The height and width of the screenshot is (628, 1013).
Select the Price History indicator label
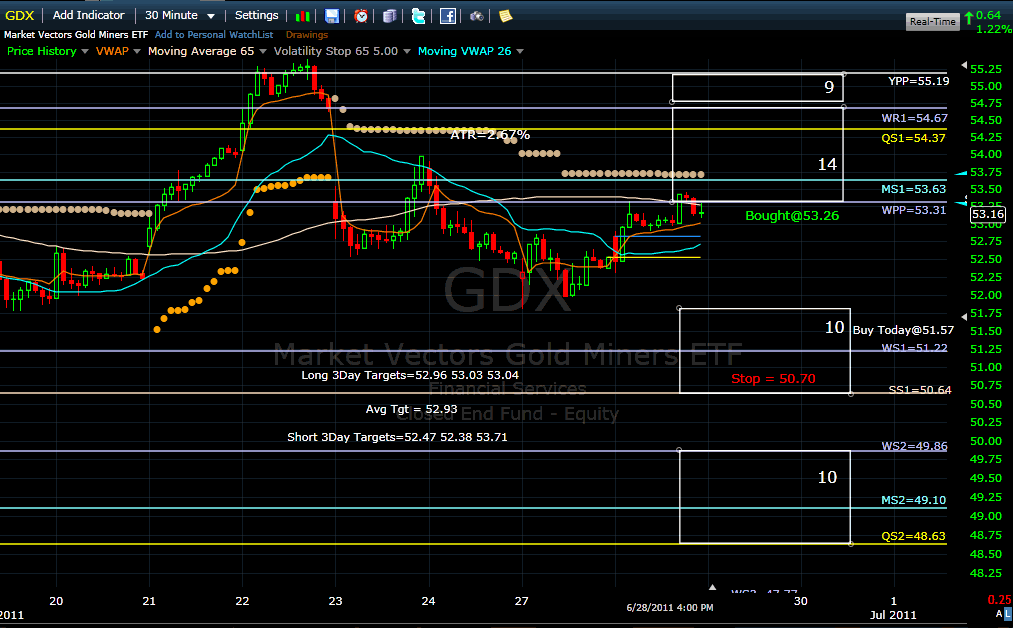(41, 51)
